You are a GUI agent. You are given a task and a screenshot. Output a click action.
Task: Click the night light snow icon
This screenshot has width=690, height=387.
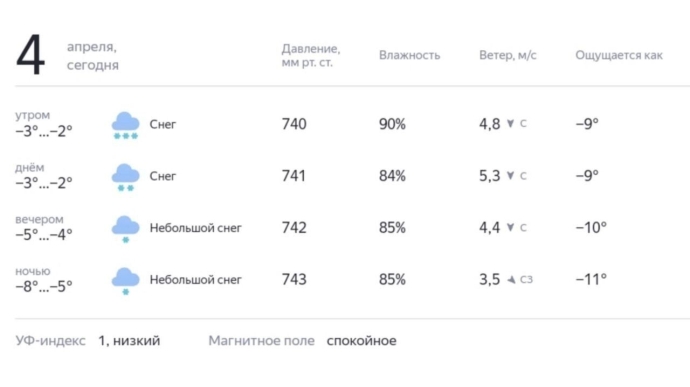(x=125, y=281)
